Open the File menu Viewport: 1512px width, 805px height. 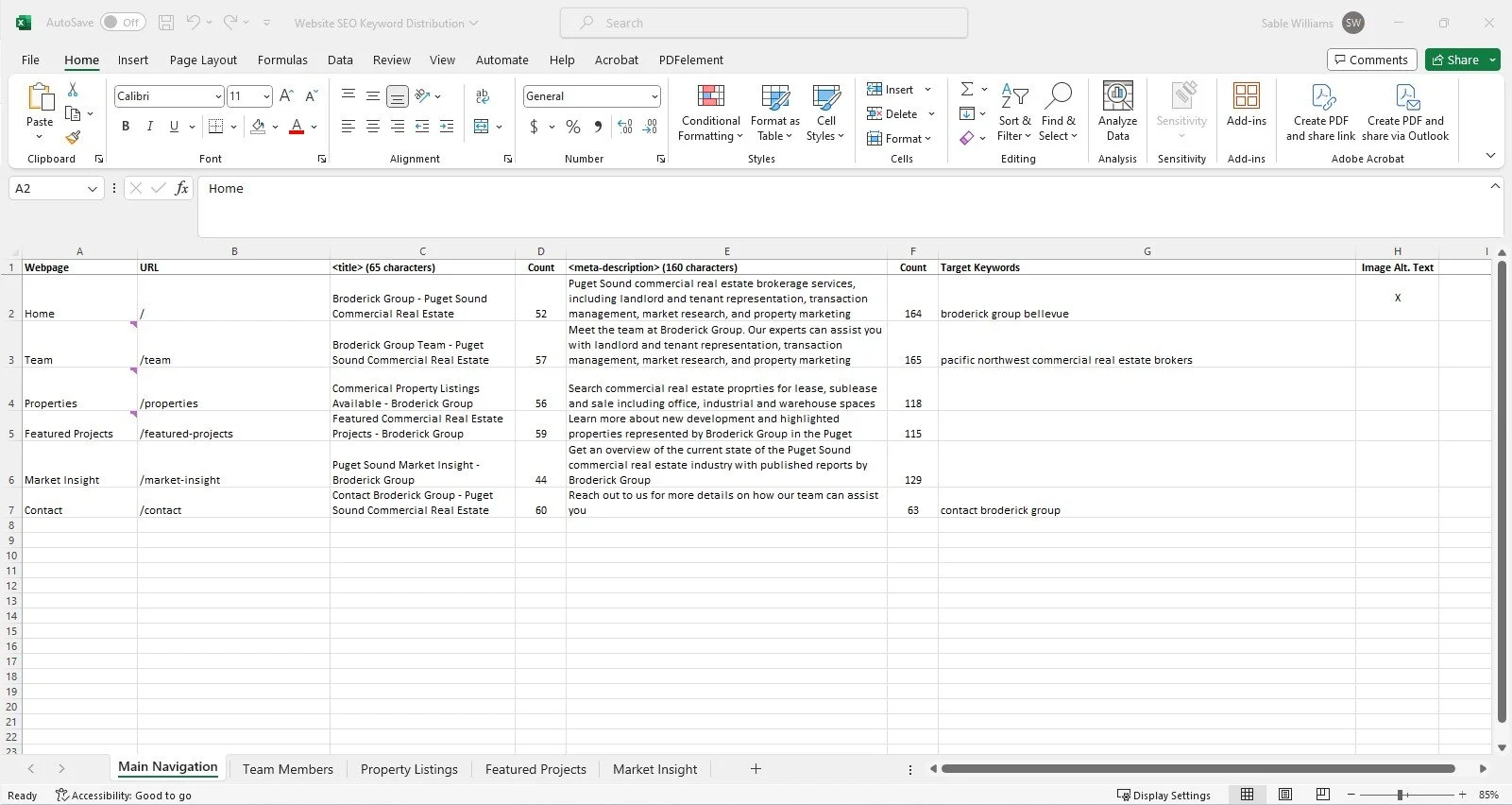click(30, 60)
